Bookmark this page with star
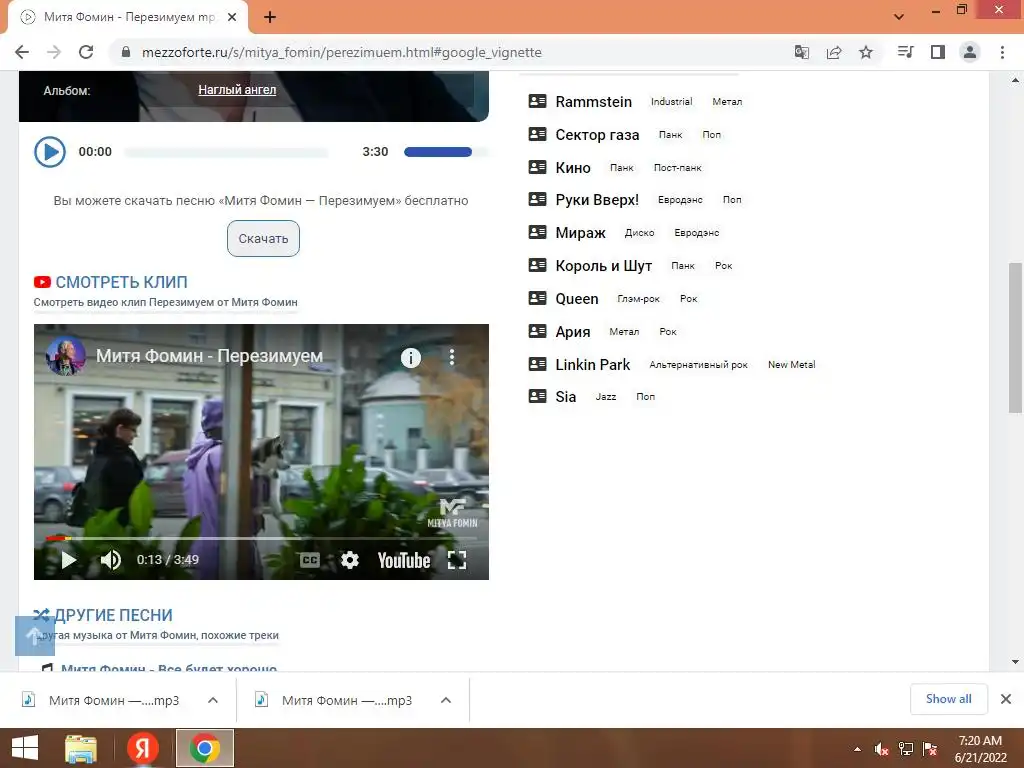Viewport: 1024px width, 768px height. pos(866,52)
